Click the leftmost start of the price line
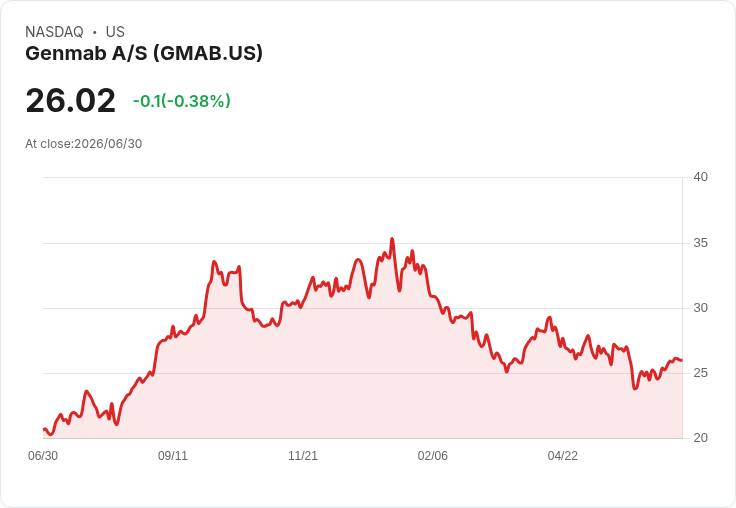The width and height of the screenshot is (736, 508). coord(44,429)
